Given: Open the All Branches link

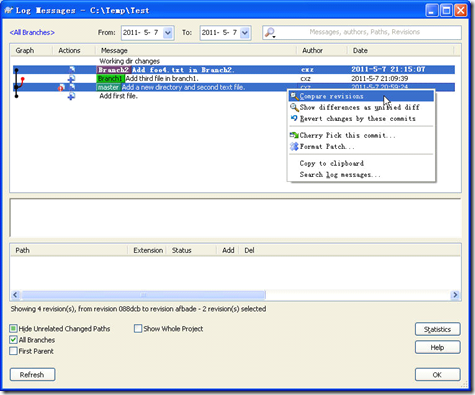Looking at the screenshot, I should pyautogui.click(x=32, y=32).
